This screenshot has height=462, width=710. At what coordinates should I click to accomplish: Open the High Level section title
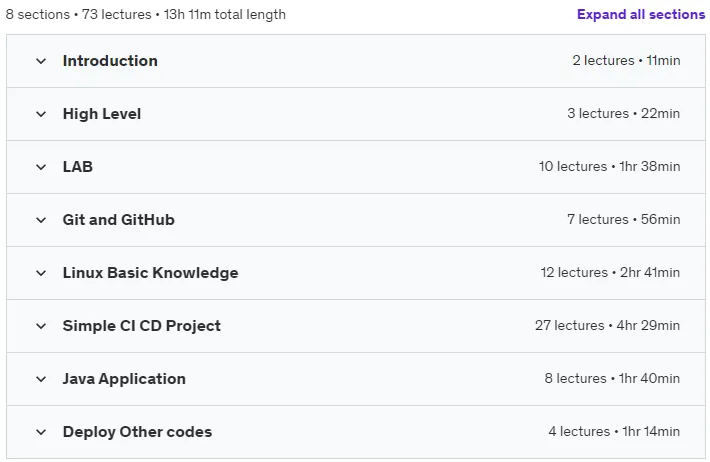(x=102, y=114)
